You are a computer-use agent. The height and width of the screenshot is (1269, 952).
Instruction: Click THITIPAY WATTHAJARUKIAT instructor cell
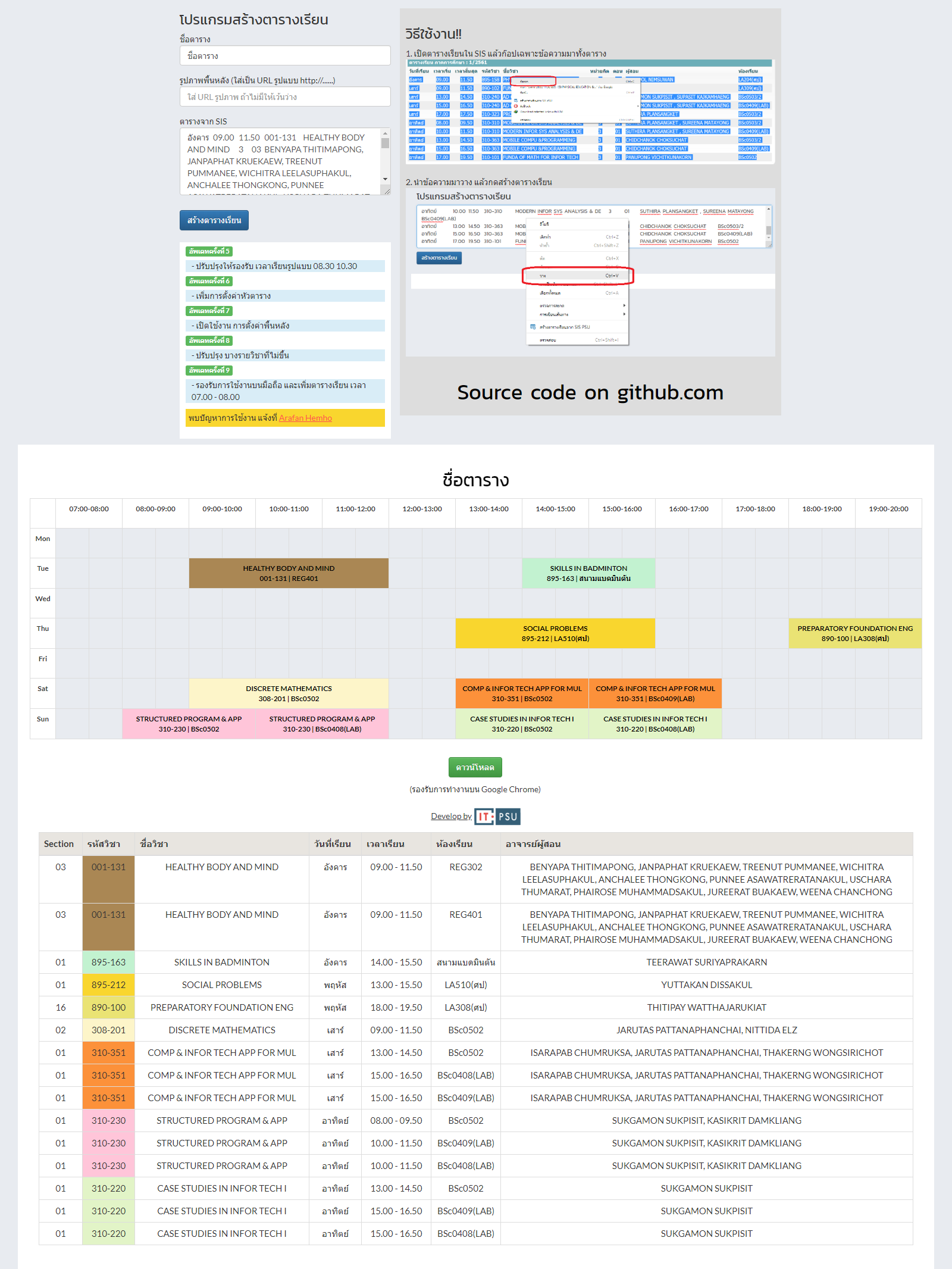pos(707,1007)
